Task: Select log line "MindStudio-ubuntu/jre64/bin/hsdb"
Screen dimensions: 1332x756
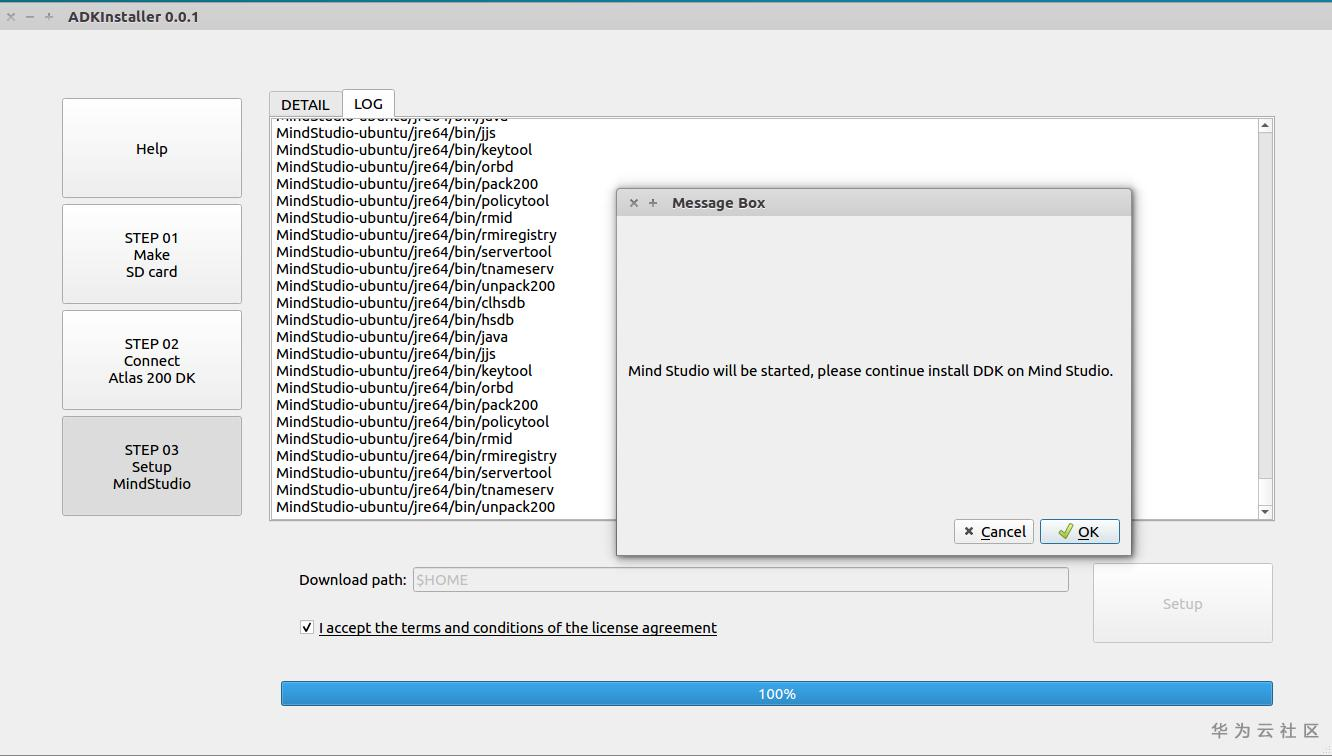Action: [395, 320]
